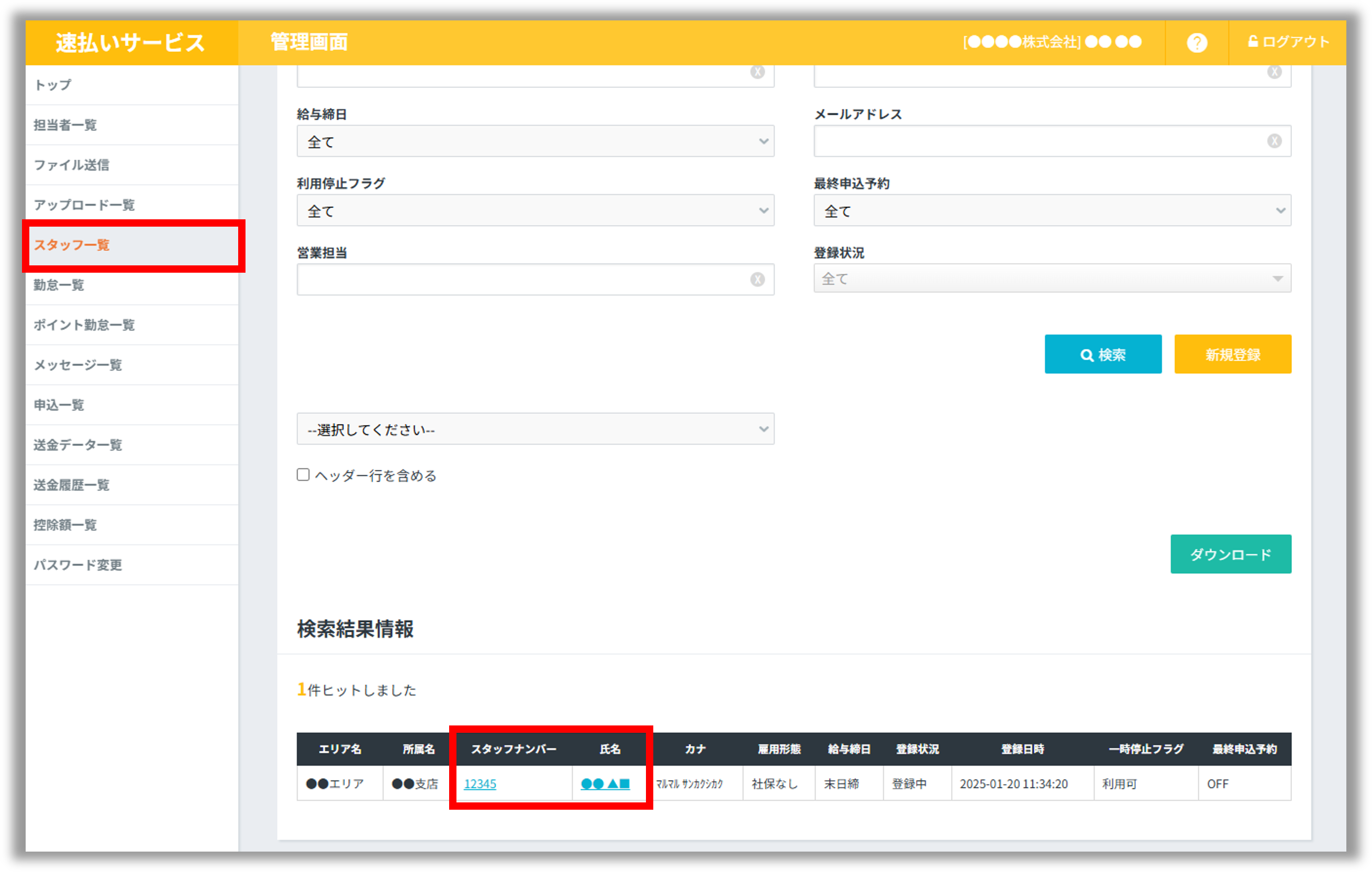Open staff number 12345 link
The image size is (1372, 872).
(x=479, y=784)
